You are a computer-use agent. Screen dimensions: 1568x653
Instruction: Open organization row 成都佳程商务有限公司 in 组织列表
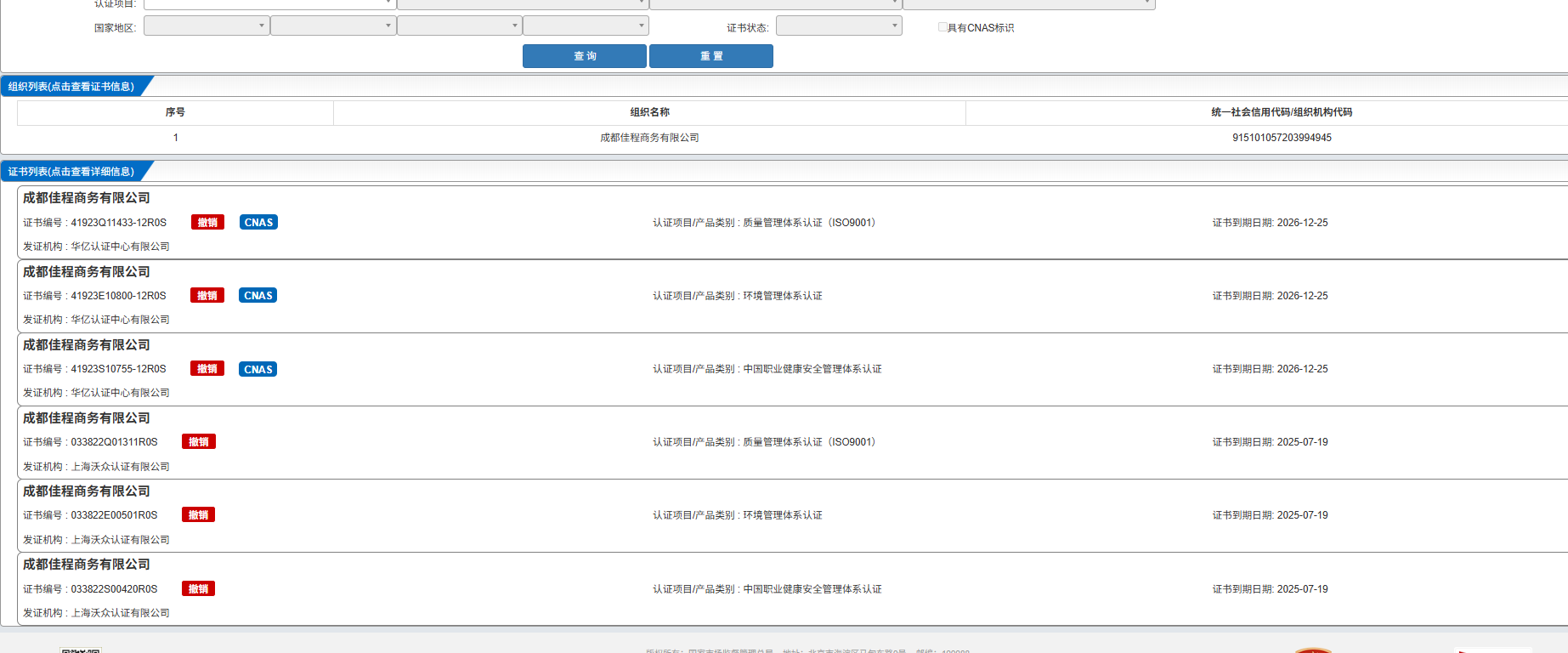649,138
